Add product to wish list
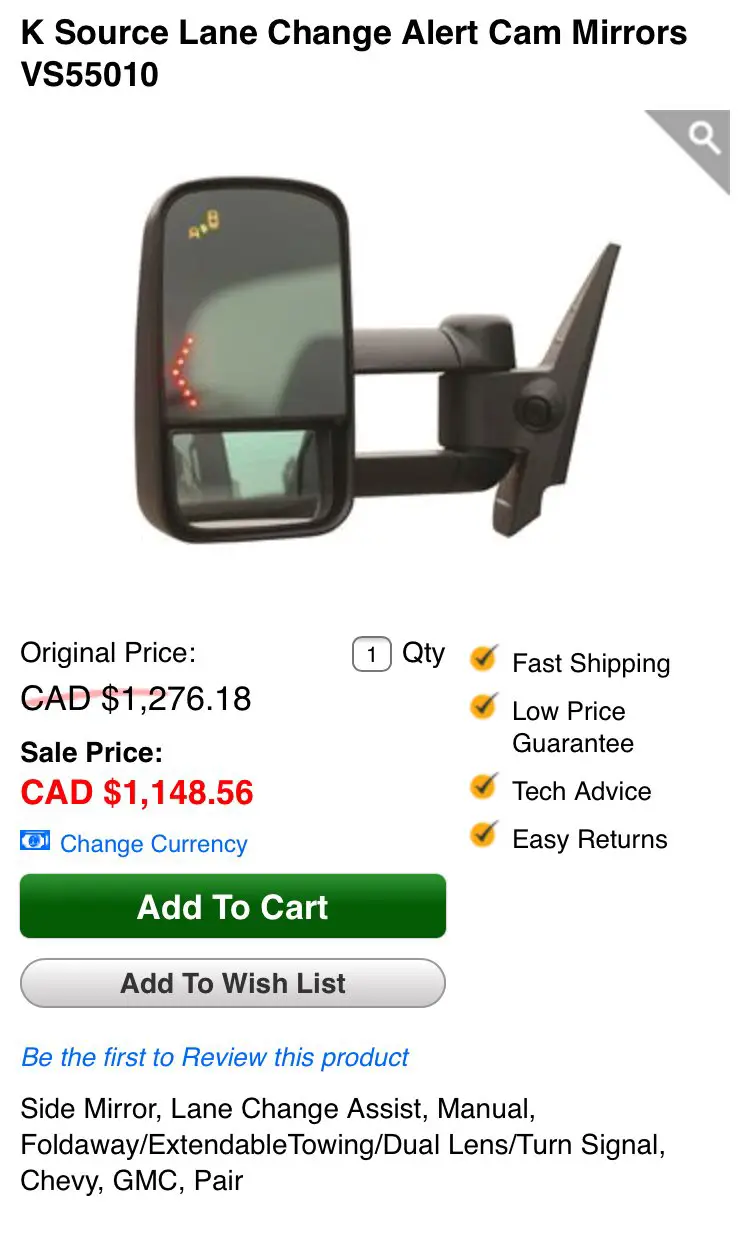The image size is (750, 1233). 233,983
